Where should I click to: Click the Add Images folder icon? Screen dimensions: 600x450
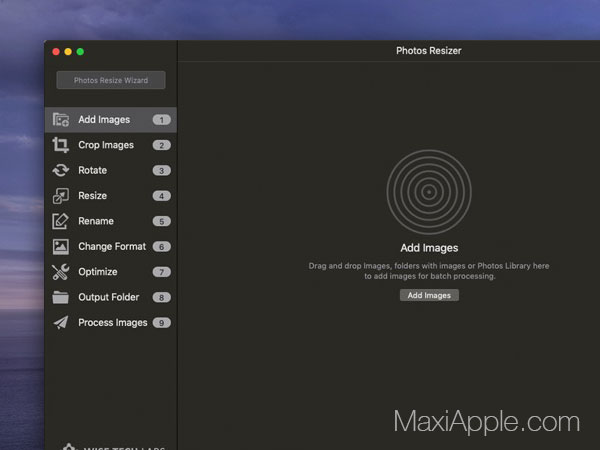point(60,120)
